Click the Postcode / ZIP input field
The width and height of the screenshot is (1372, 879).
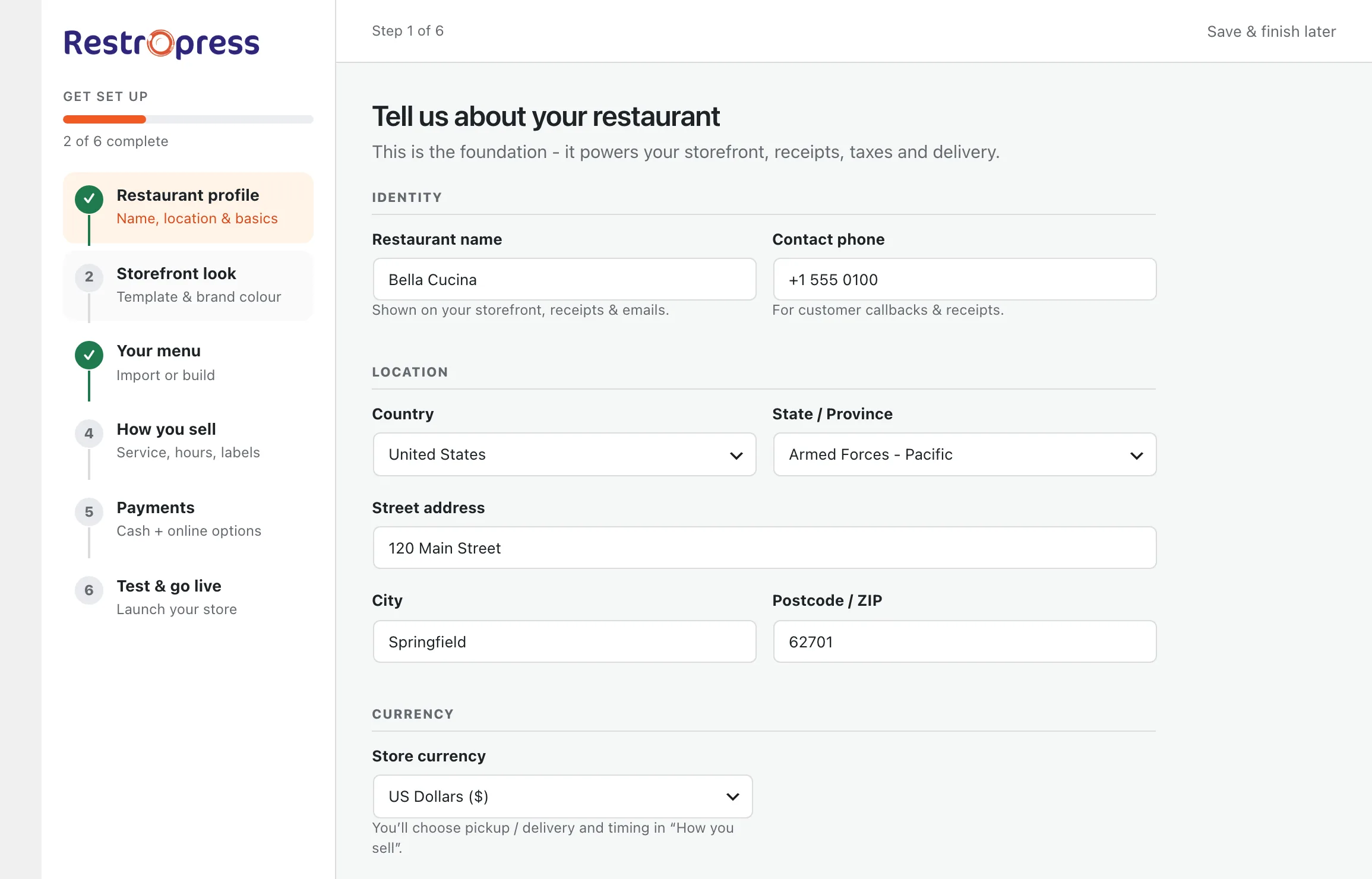965,641
